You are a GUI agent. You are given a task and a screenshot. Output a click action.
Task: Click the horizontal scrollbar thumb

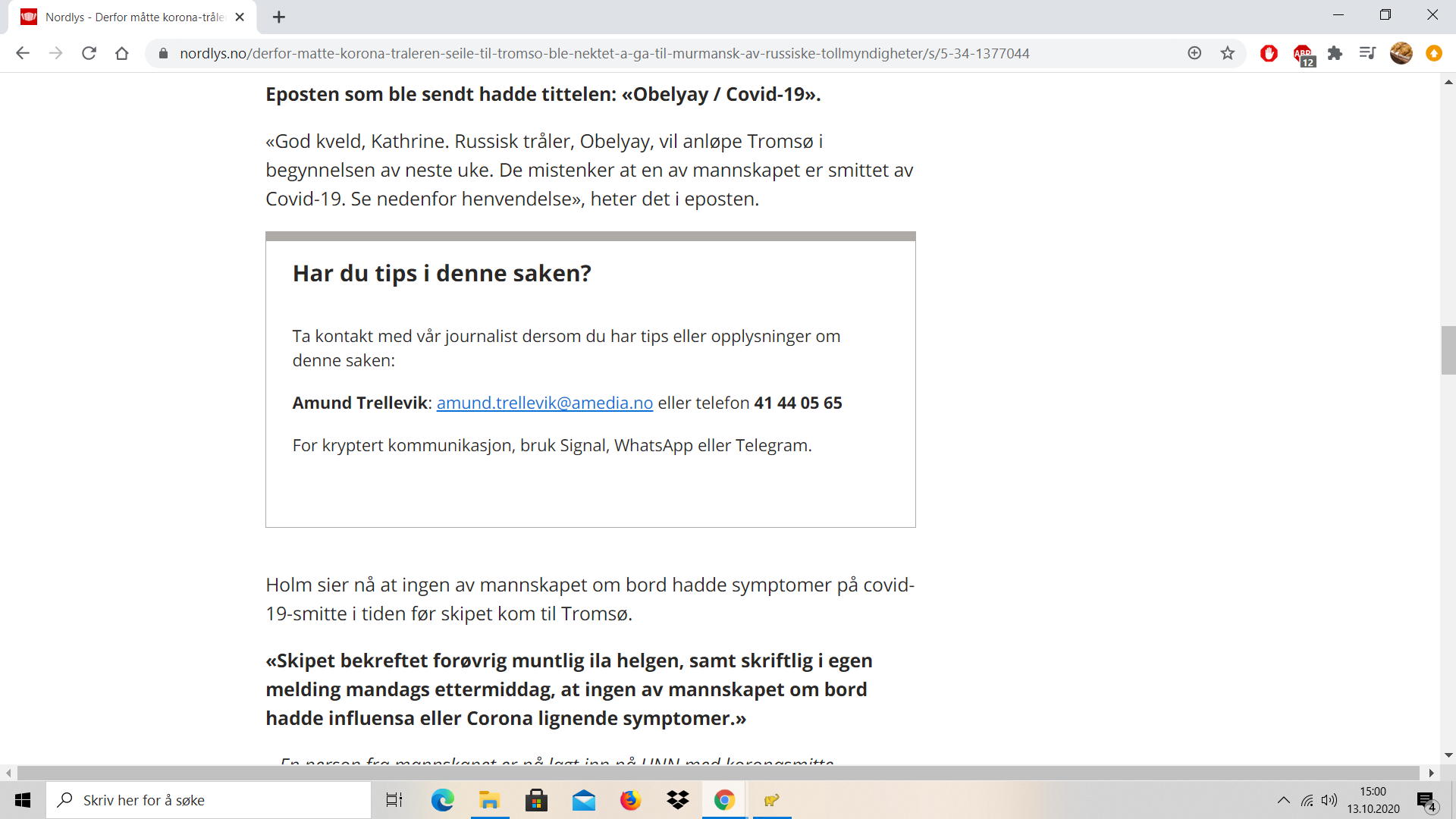coord(718,773)
